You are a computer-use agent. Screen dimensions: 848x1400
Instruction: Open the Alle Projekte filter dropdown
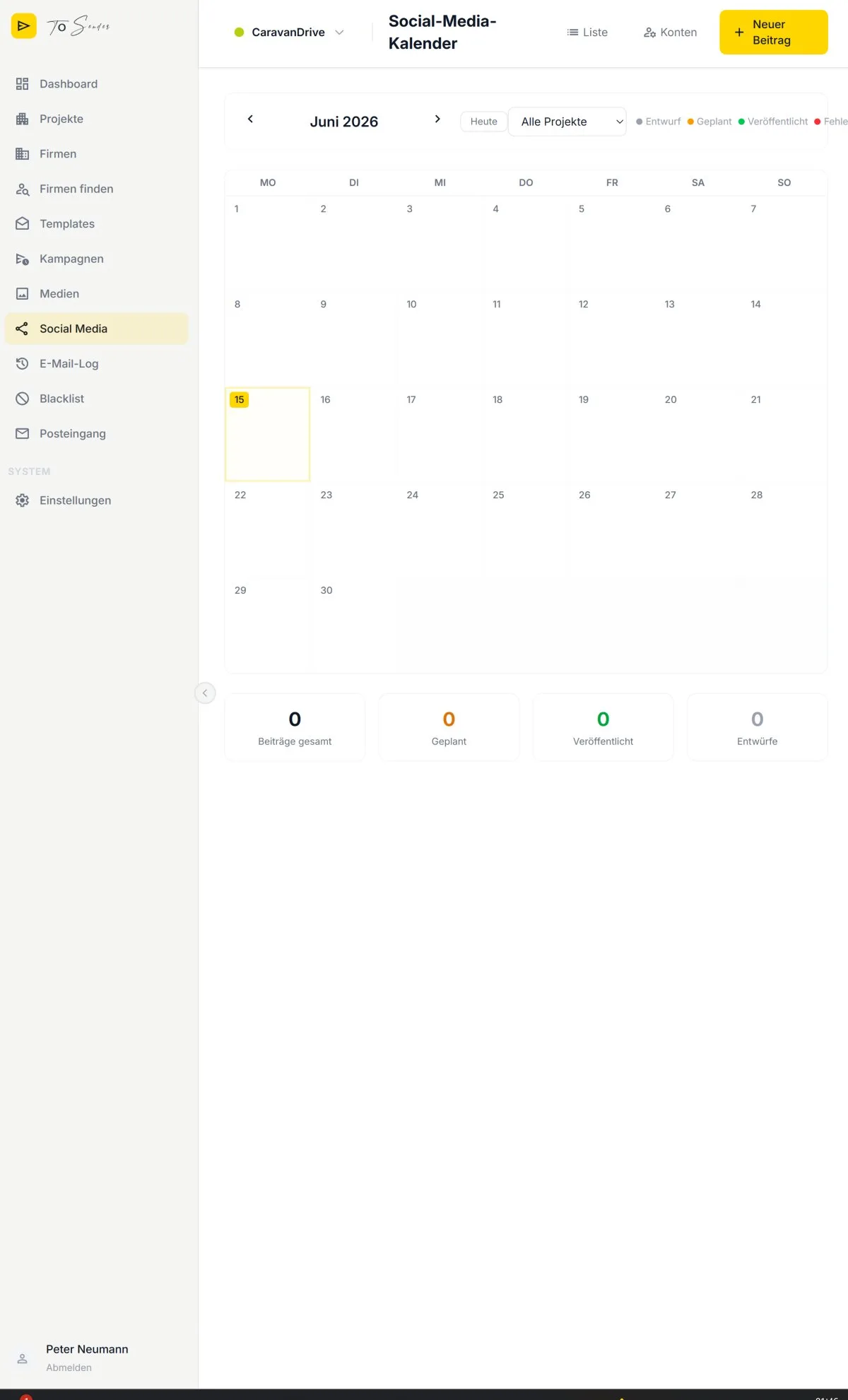pyautogui.click(x=567, y=122)
